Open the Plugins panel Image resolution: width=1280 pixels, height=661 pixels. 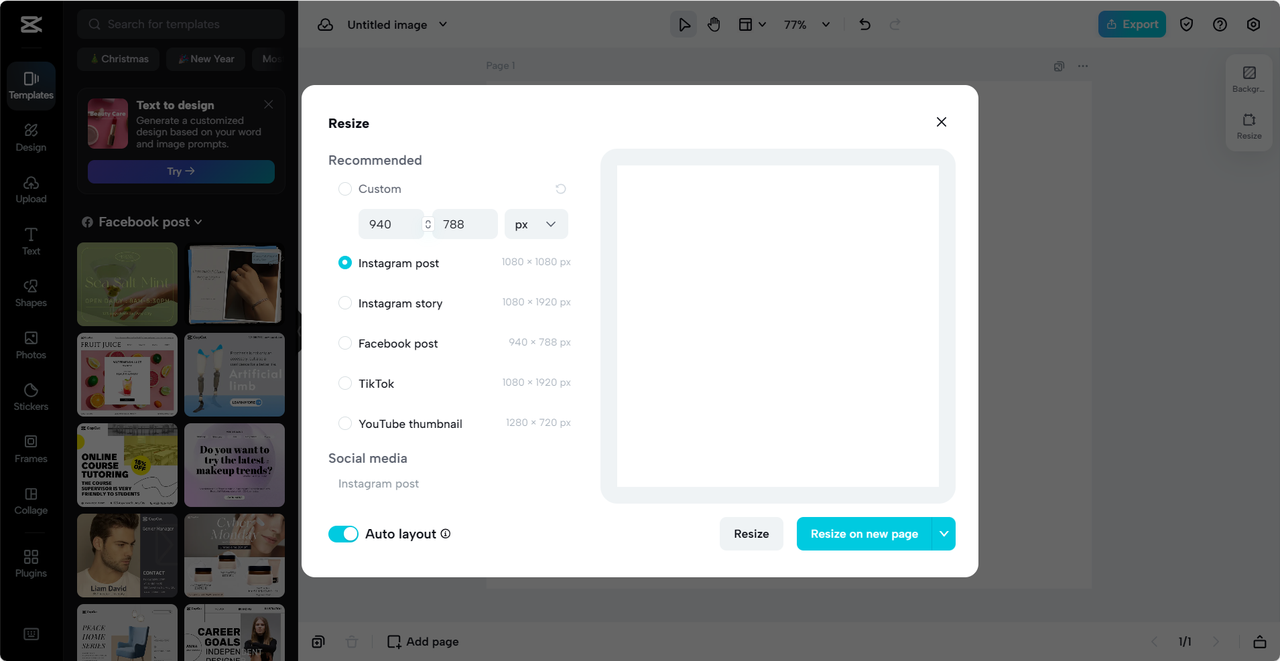[31, 563]
